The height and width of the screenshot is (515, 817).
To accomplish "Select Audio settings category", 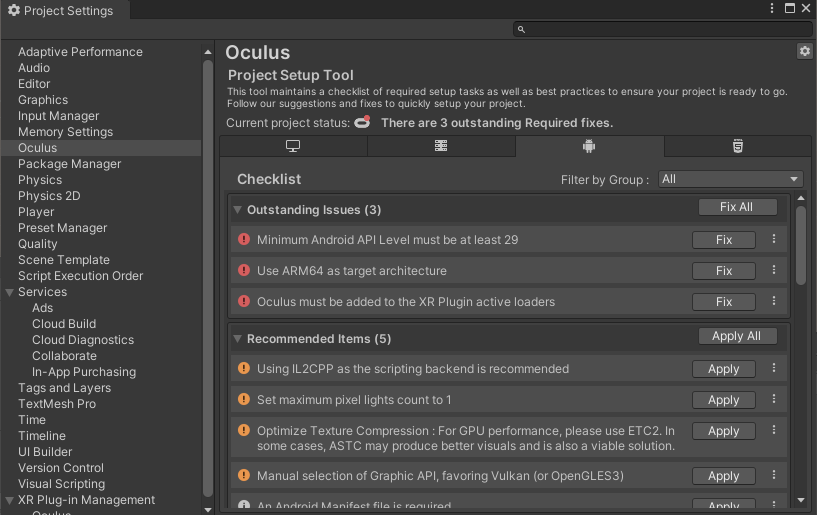I will coord(34,68).
